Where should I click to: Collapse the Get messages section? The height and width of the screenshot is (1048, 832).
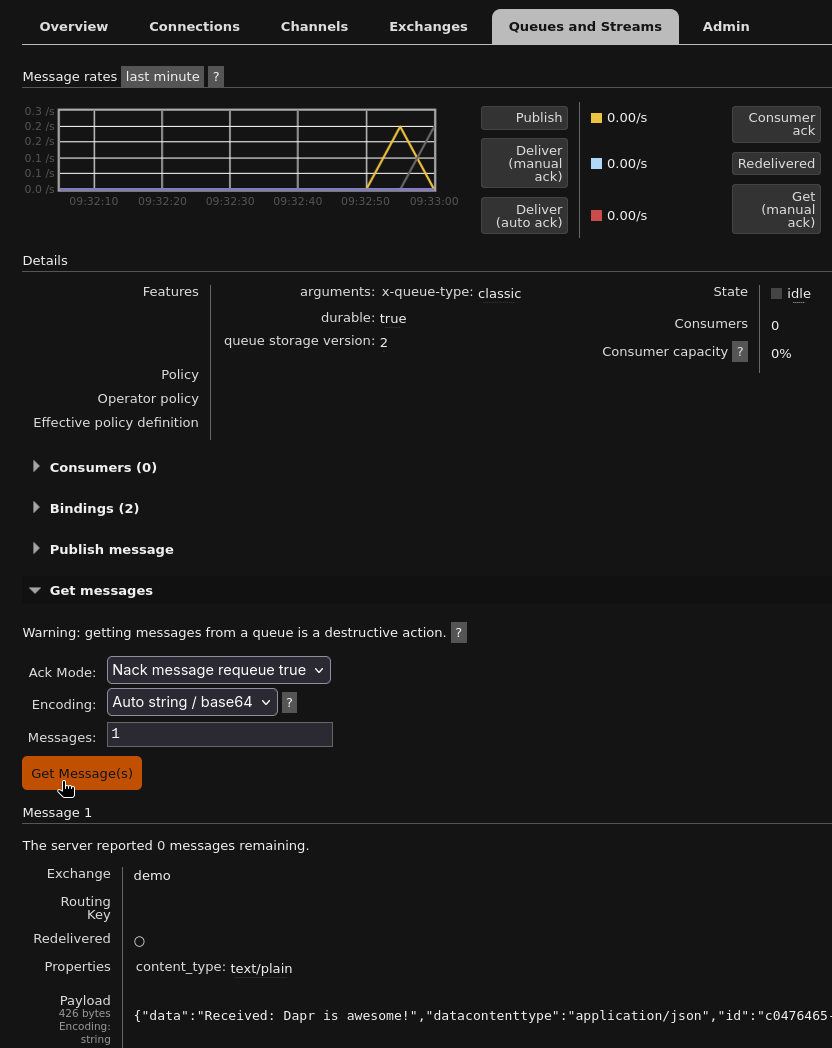(x=101, y=590)
